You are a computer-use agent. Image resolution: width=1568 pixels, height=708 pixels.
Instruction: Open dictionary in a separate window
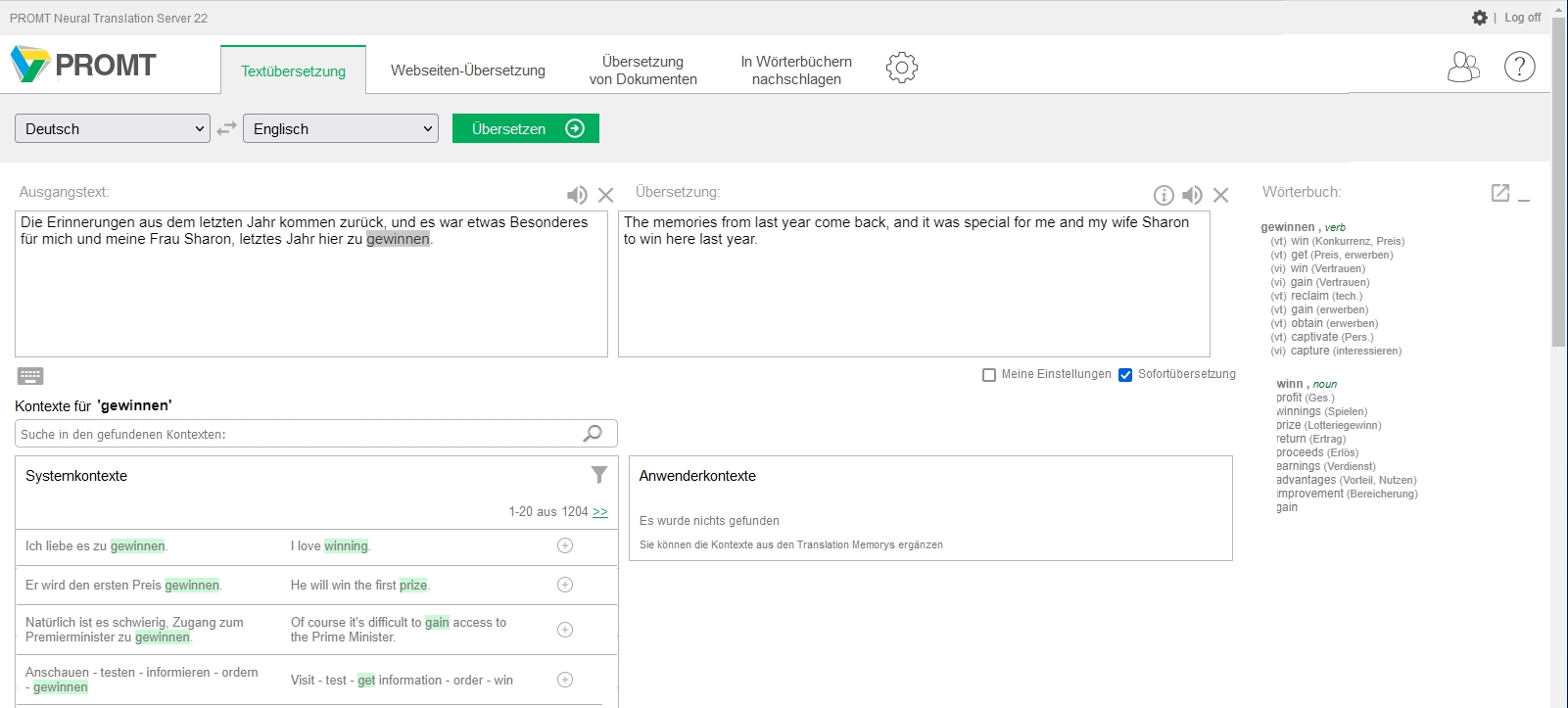pyautogui.click(x=1499, y=193)
